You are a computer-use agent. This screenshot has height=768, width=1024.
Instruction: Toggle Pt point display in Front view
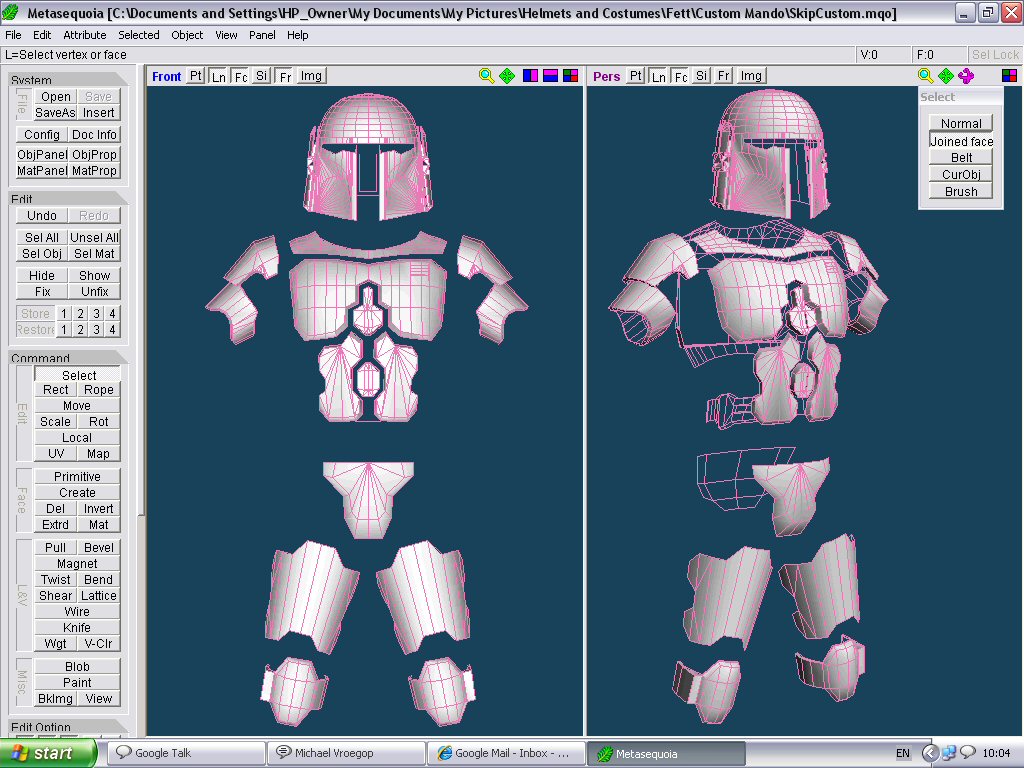pos(195,76)
